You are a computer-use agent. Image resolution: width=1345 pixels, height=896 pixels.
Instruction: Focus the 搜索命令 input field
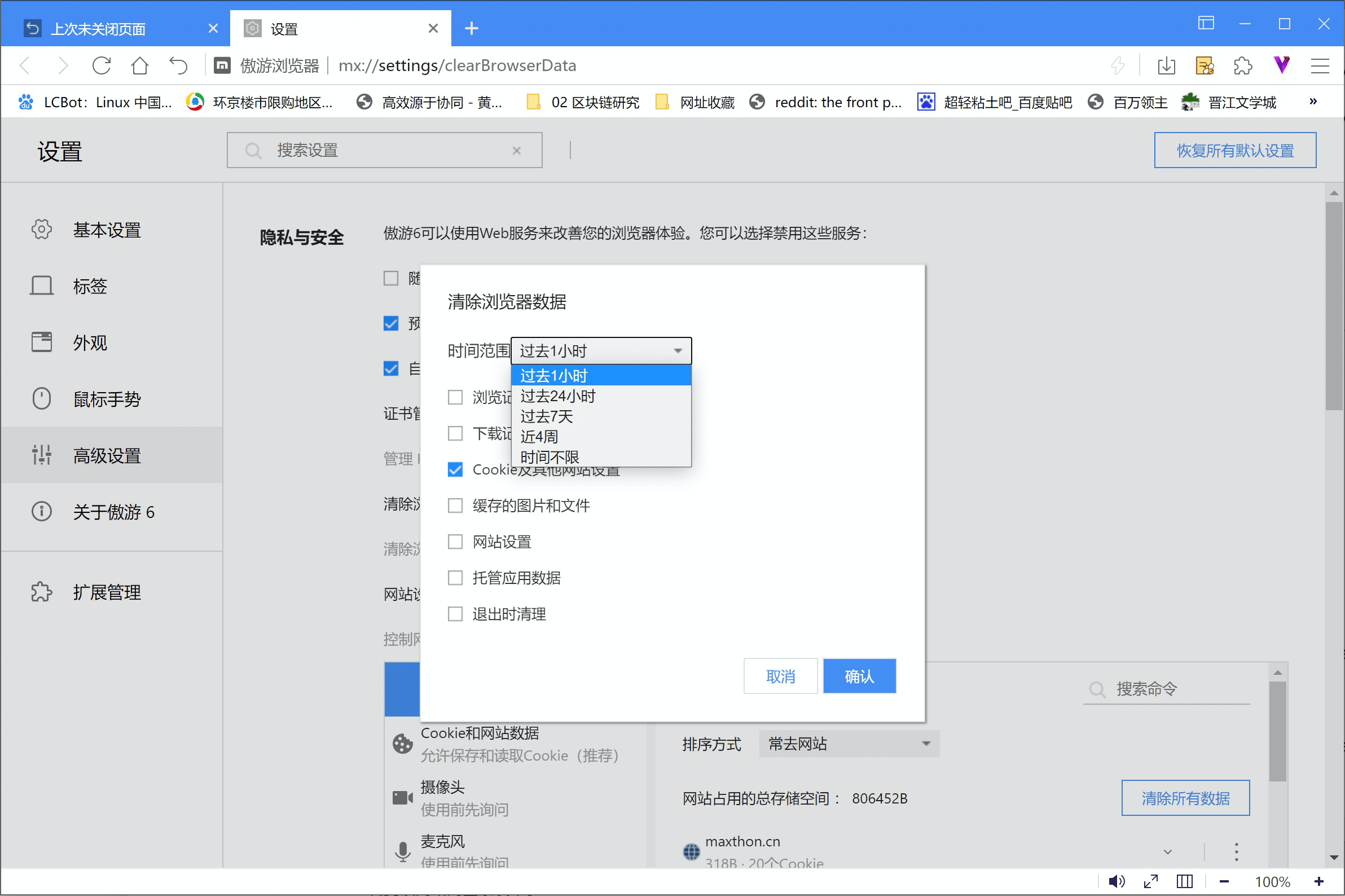click(x=1167, y=689)
